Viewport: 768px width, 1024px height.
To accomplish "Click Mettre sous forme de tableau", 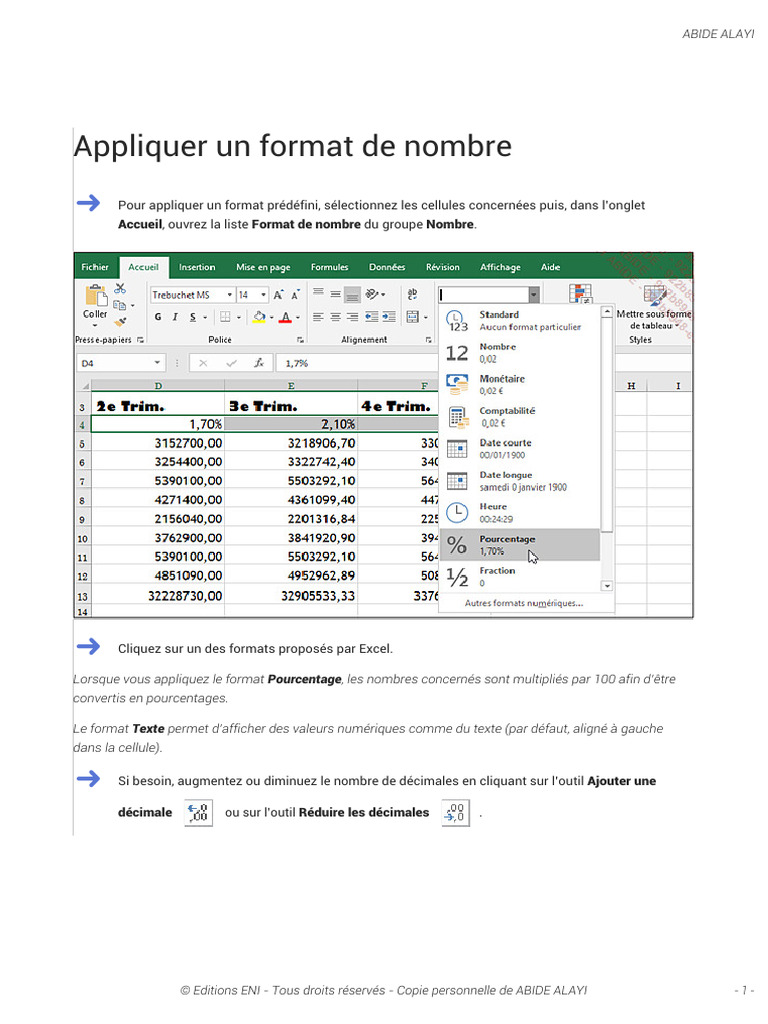I will [x=654, y=308].
